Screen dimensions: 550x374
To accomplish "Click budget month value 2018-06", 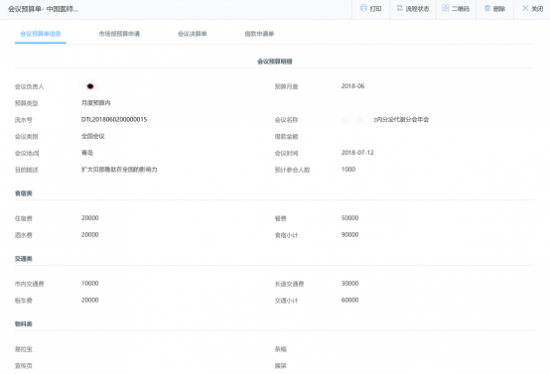I will pos(353,86).
